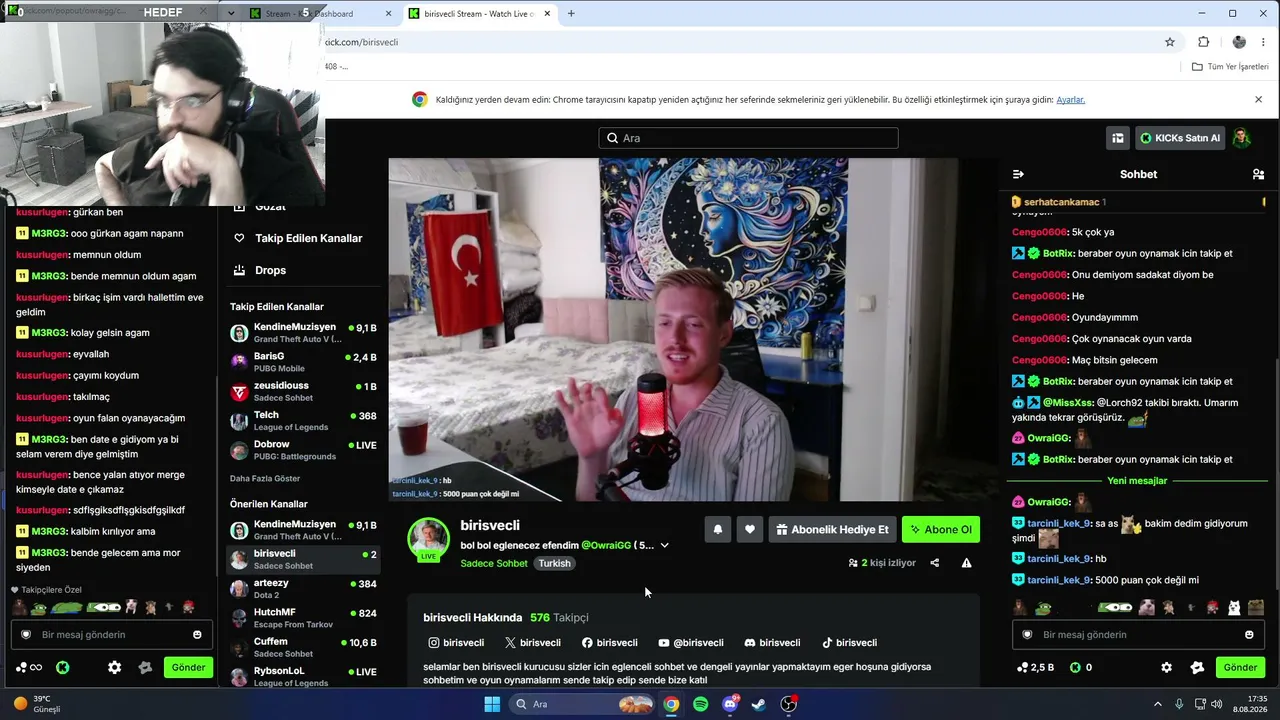Image resolution: width=1280 pixels, height=720 pixels.
Task: Open the HutchMF channel in the sidebar
Action: click(303, 618)
